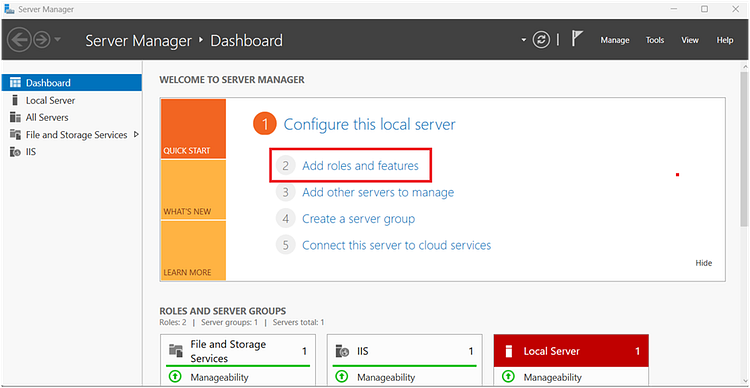Click Server Manager breadcrumb in header
750x388 pixels.
point(138,41)
